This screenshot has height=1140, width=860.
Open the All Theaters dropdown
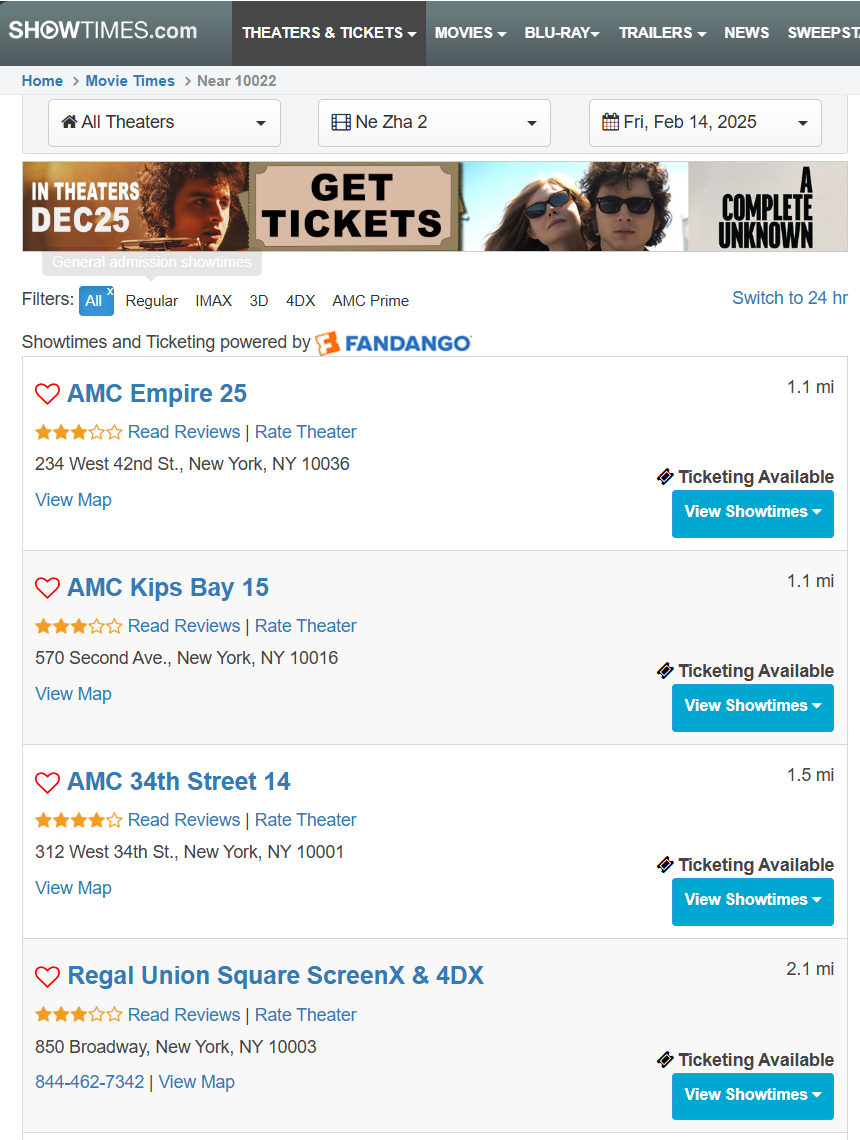[164, 123]
